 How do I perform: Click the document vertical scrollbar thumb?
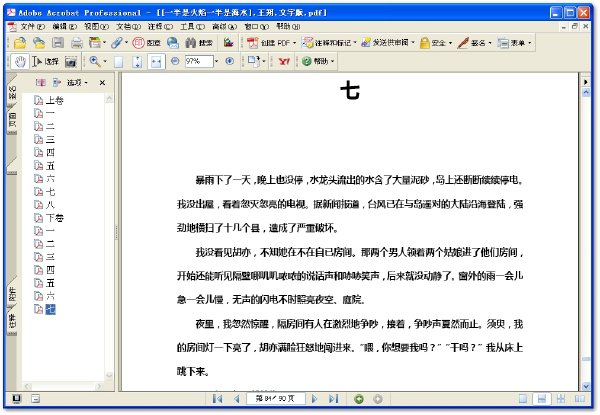[585, 359]
